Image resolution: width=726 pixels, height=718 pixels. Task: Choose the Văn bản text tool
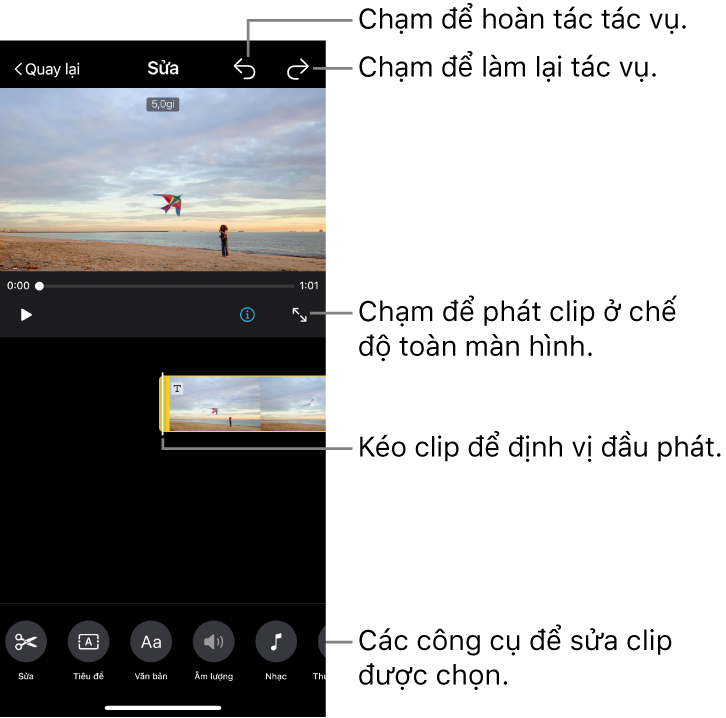click(151, 642)
